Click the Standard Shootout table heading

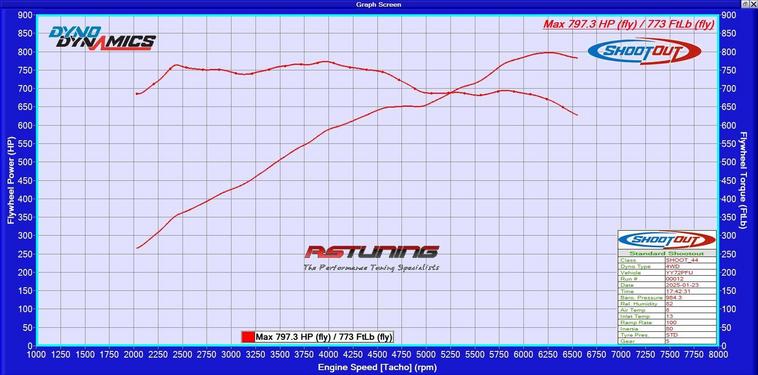(x=667, y=253)
